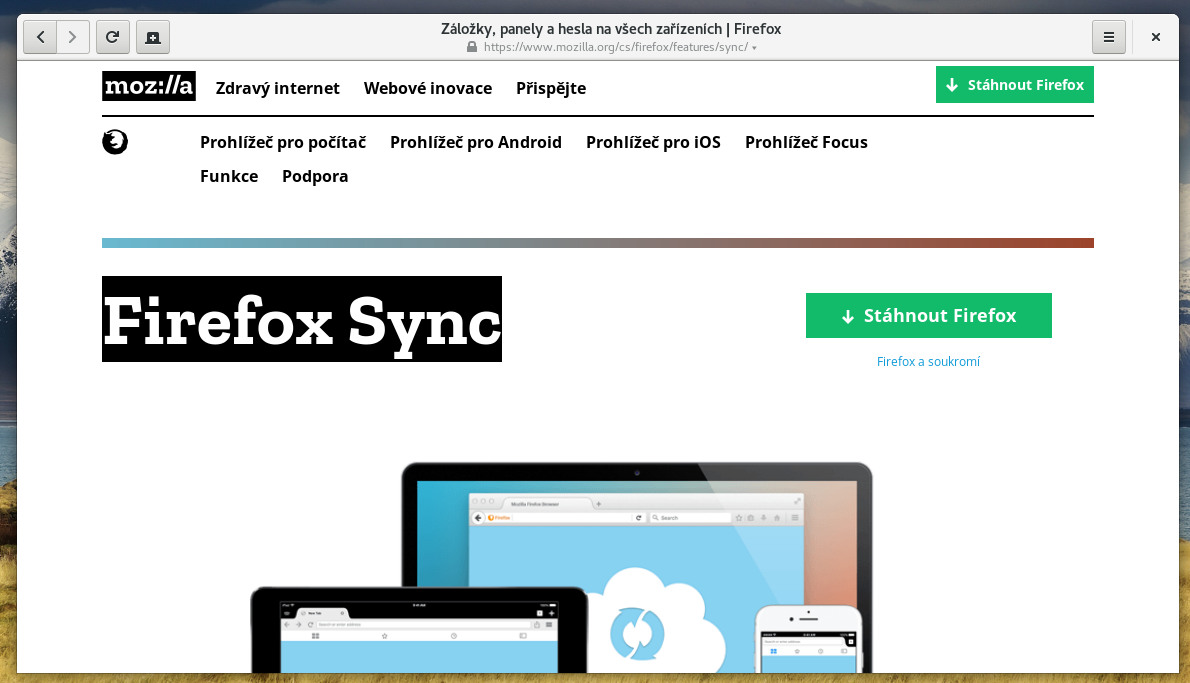Viewport: 1190px width, 683px height.
Task: Navigate to Prohlížeč pro iOS
Action: tap(653, 142)
